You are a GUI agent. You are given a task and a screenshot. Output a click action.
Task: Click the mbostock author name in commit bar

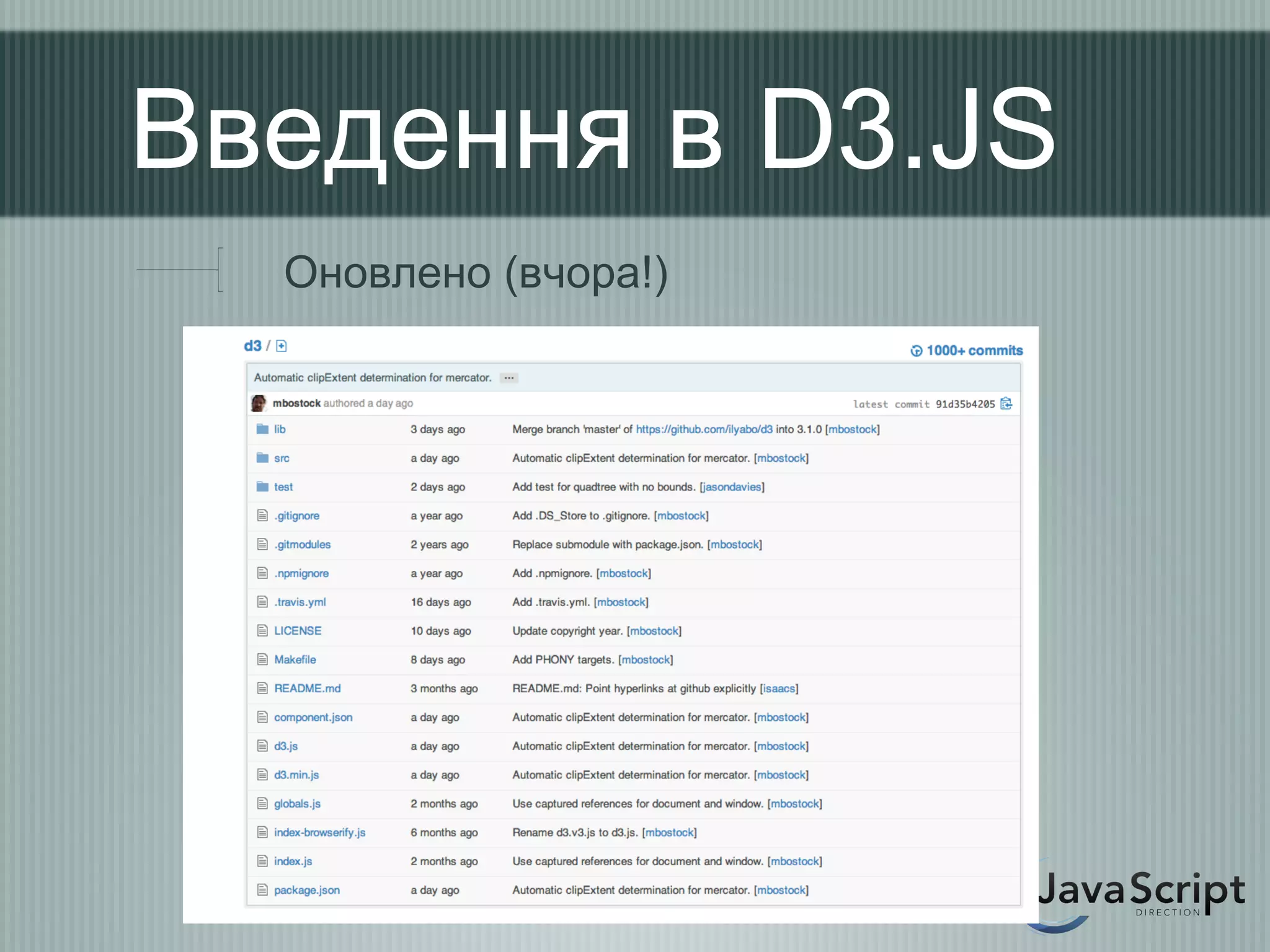pyautogui.click(x=296, y=403)
